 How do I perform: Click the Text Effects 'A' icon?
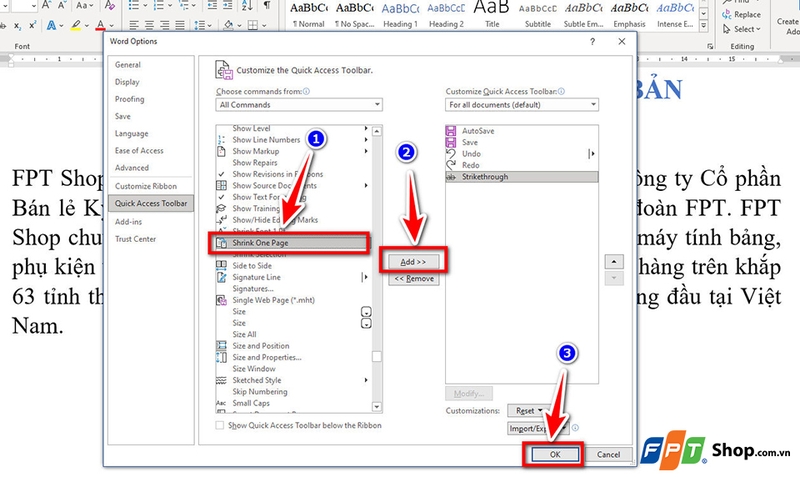pyautogui.click(x=52, y=25)
